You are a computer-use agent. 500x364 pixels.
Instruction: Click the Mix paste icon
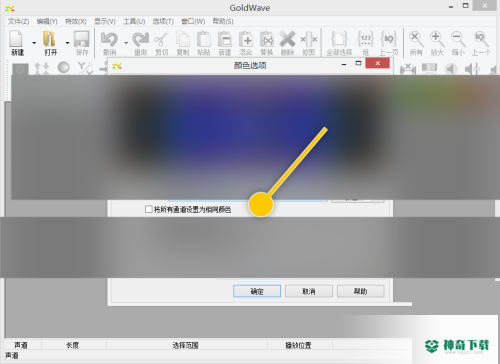pos(246,39)
